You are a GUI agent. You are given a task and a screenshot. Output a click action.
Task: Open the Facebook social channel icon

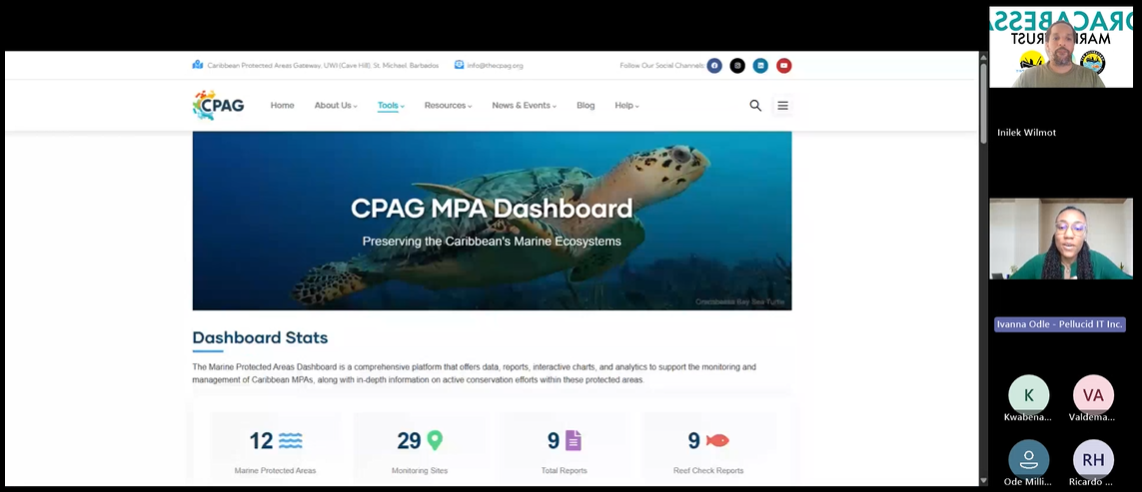[714, 66]
